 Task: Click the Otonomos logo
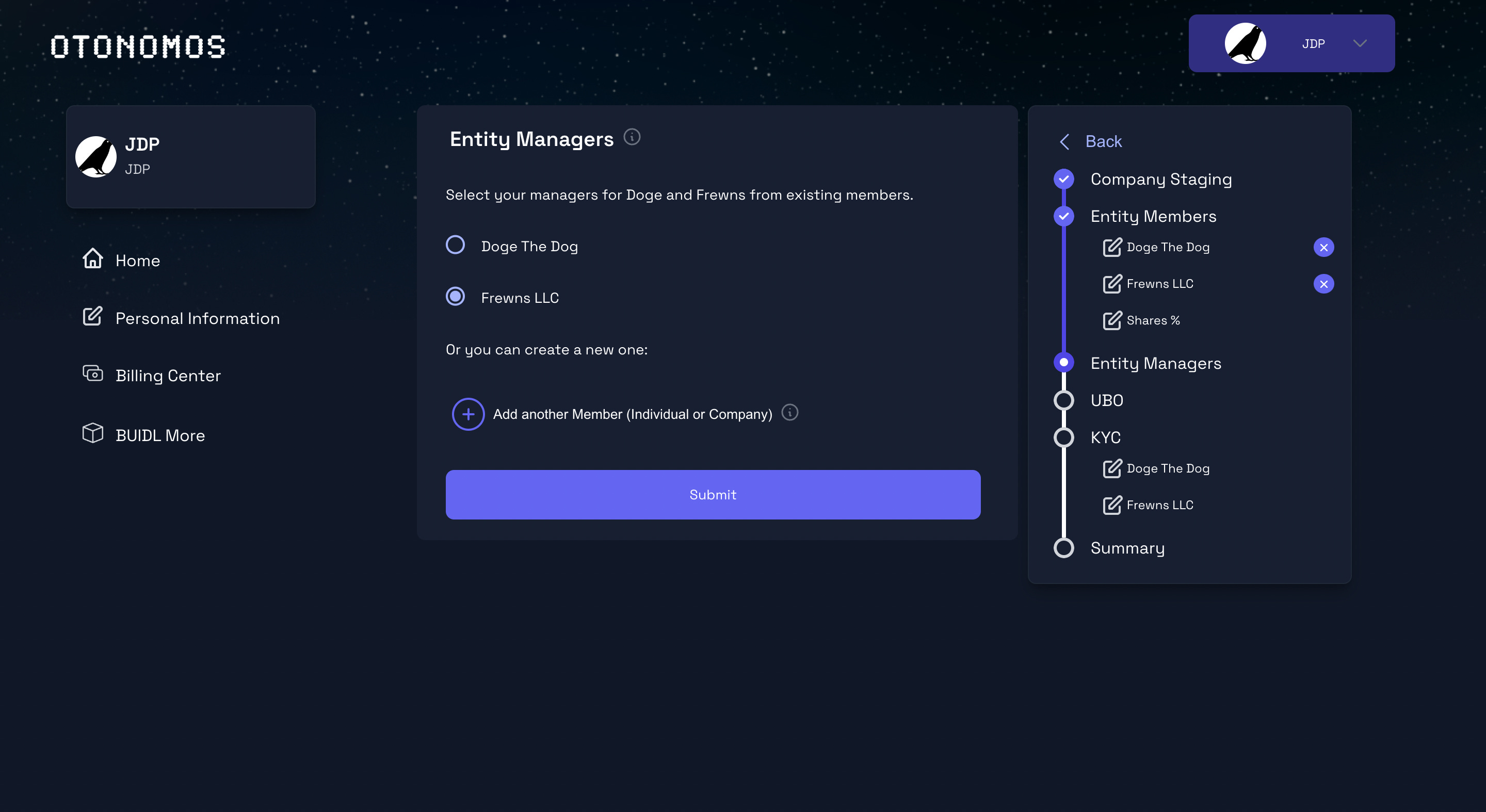(x=138, y=47)
